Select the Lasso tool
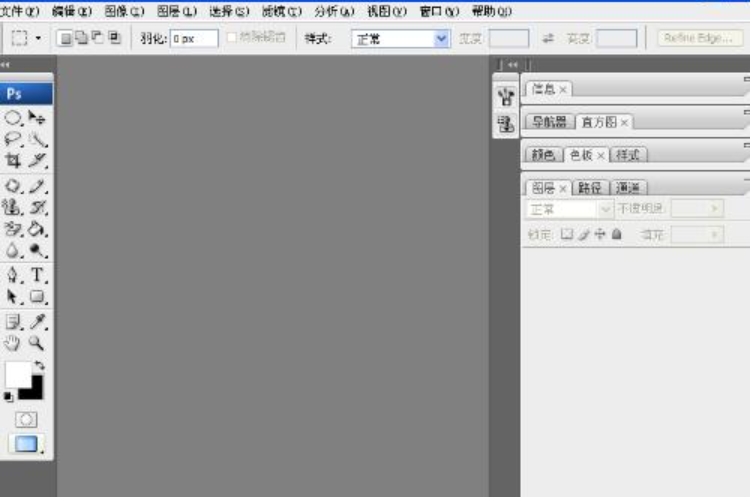Viewport: 751px width, 501px height. pos(13,139)
